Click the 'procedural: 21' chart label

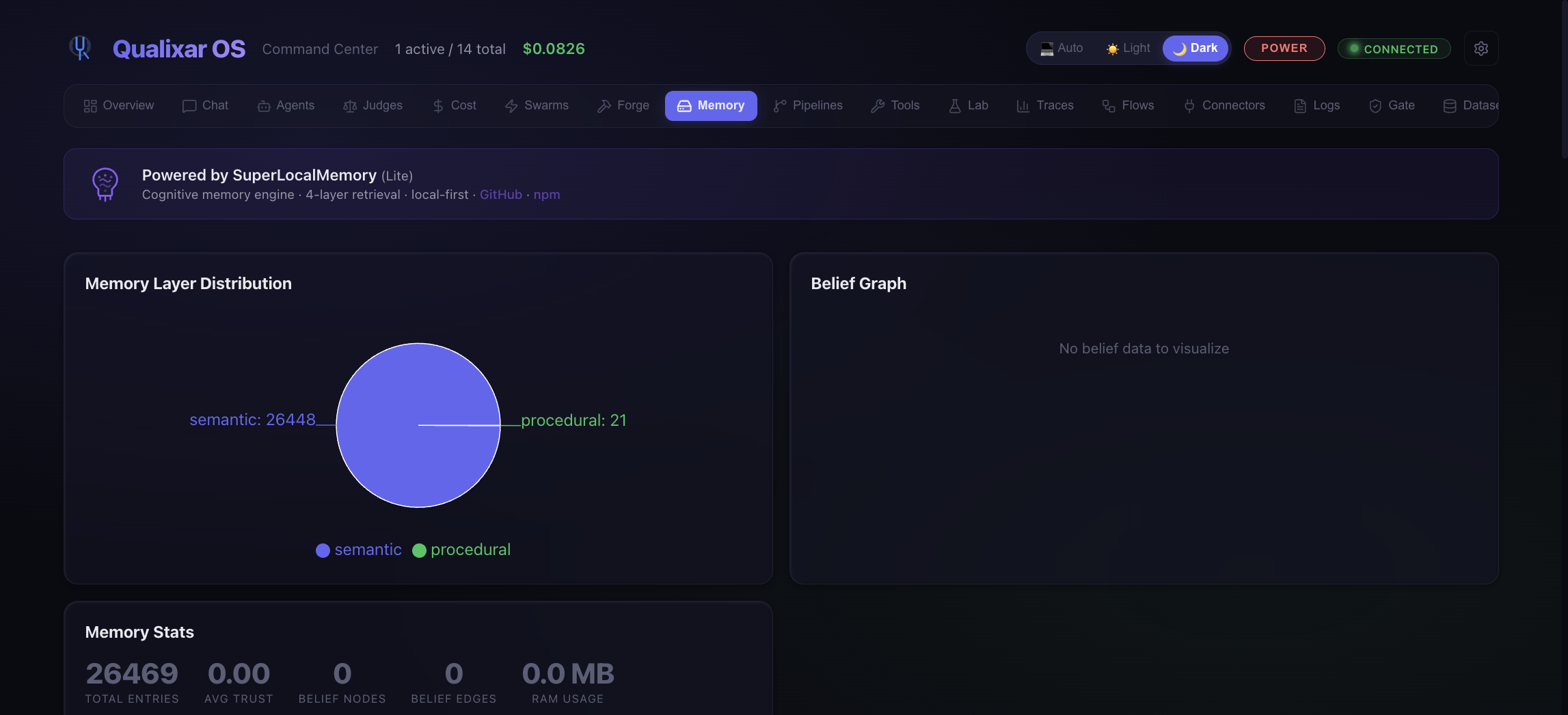point(574,420)
